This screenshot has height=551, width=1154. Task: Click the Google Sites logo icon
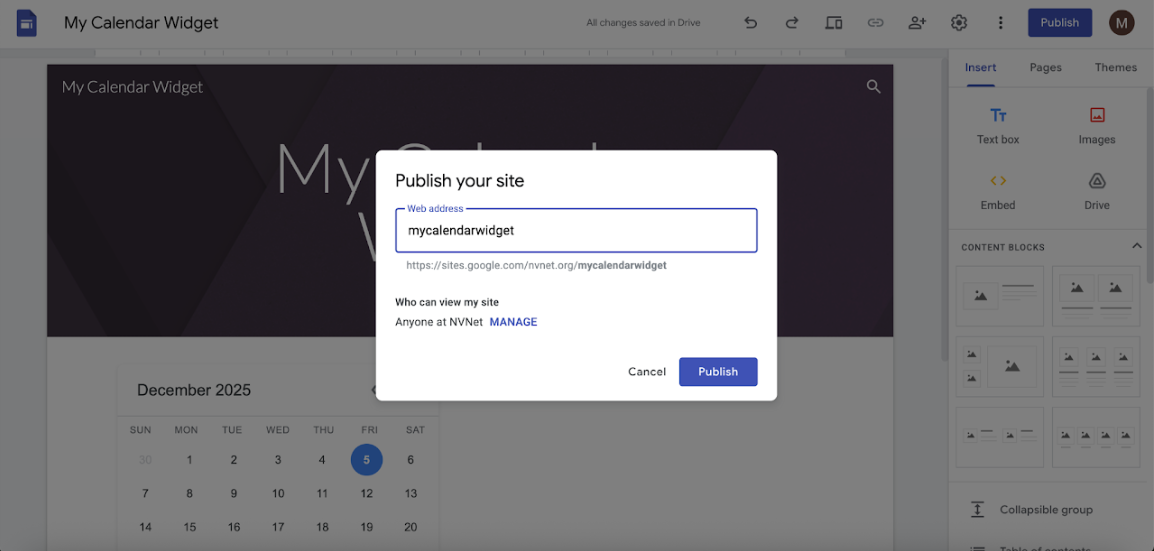pyautogui.click(x=27, y=23)
